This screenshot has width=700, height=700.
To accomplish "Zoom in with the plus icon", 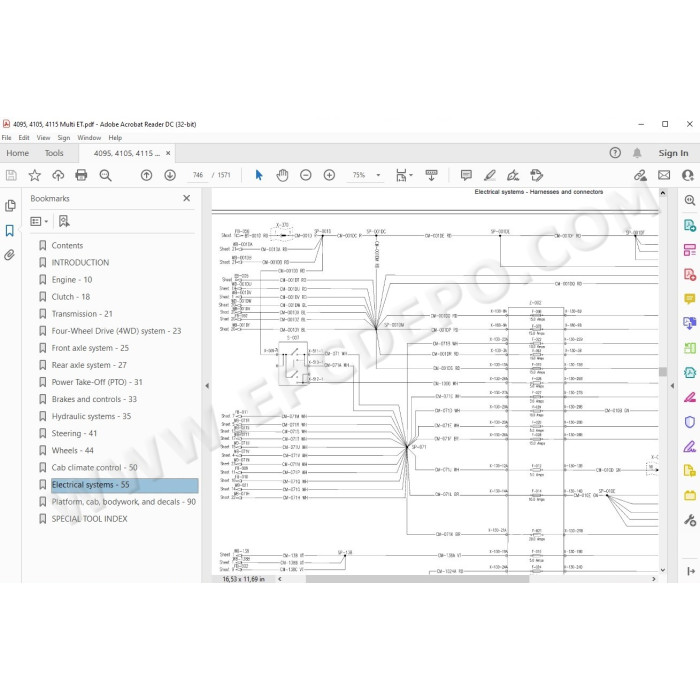I will (x=329, y=175).
